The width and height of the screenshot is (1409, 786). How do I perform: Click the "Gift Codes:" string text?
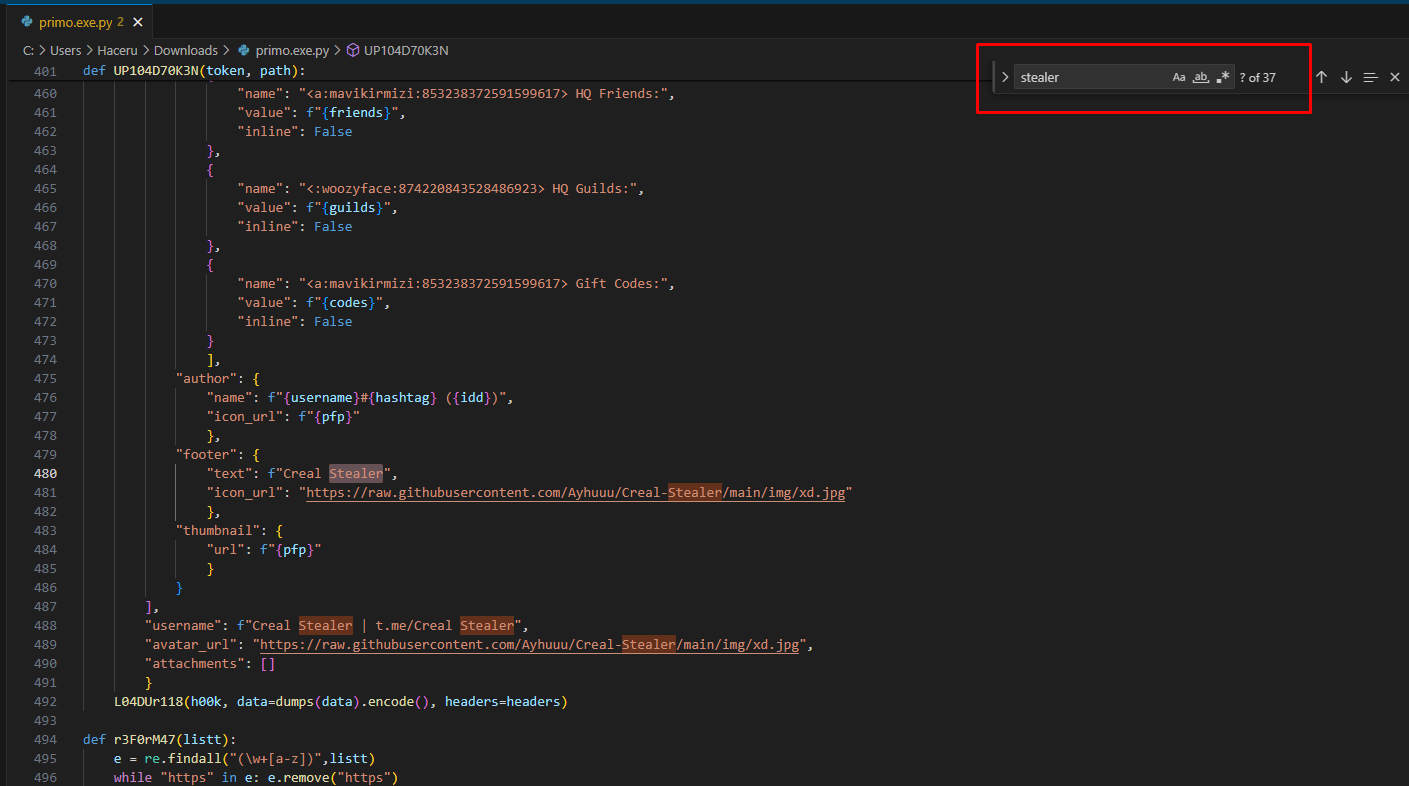point(621,284)
